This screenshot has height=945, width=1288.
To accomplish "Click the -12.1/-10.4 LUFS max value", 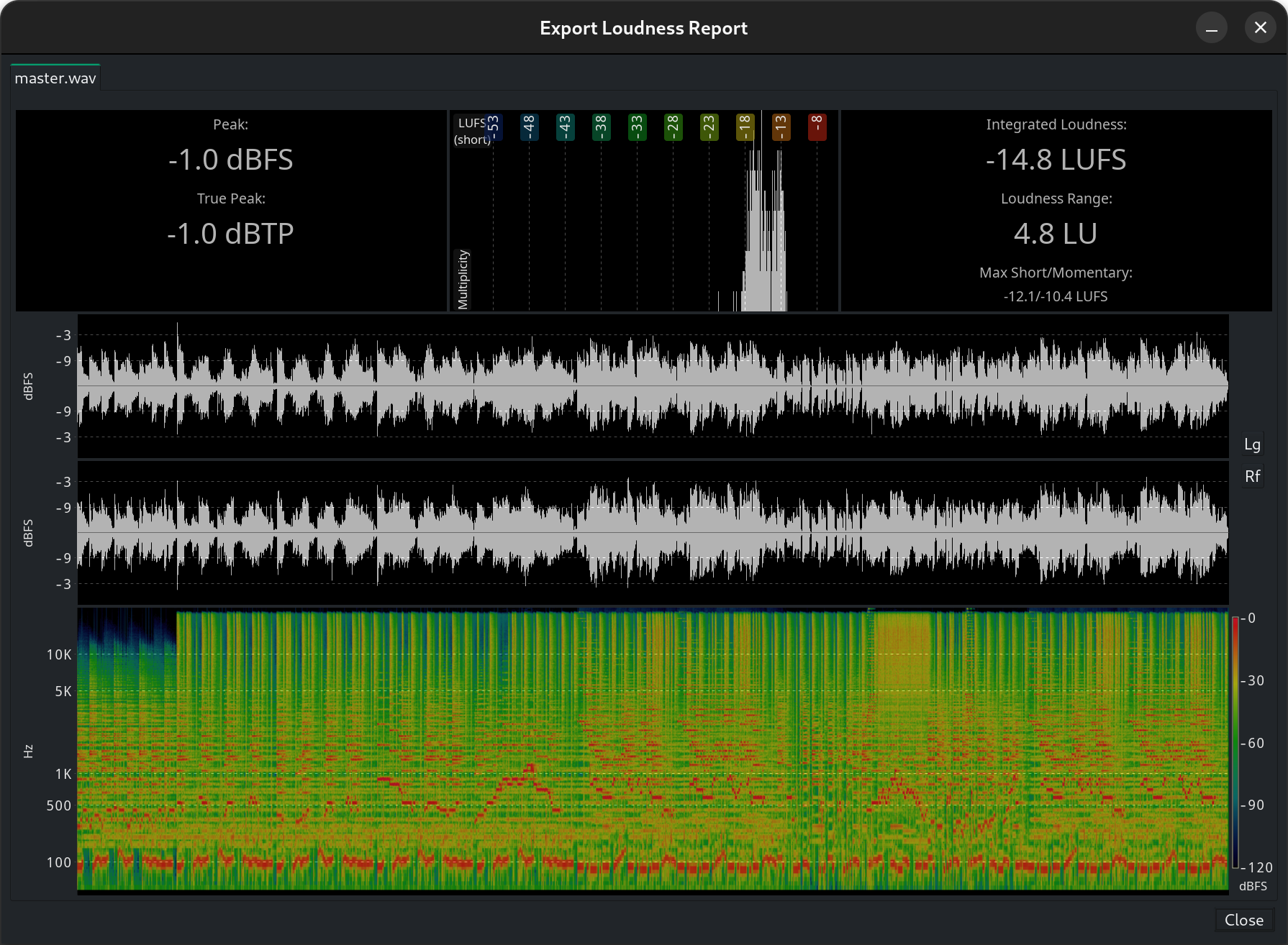I will click(1056, 296).
